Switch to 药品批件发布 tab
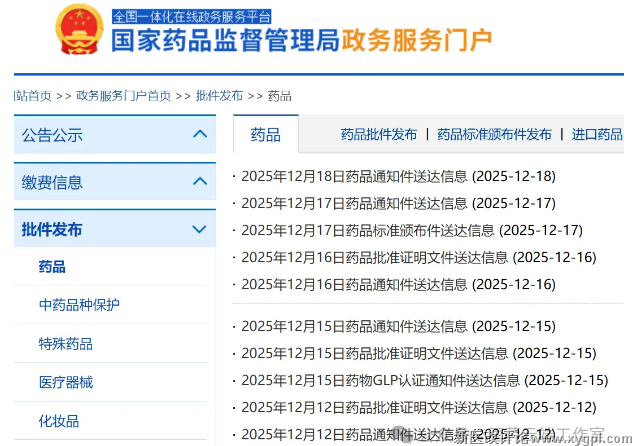The width and height of the screenshot is (635, 446). pos(378,134)
